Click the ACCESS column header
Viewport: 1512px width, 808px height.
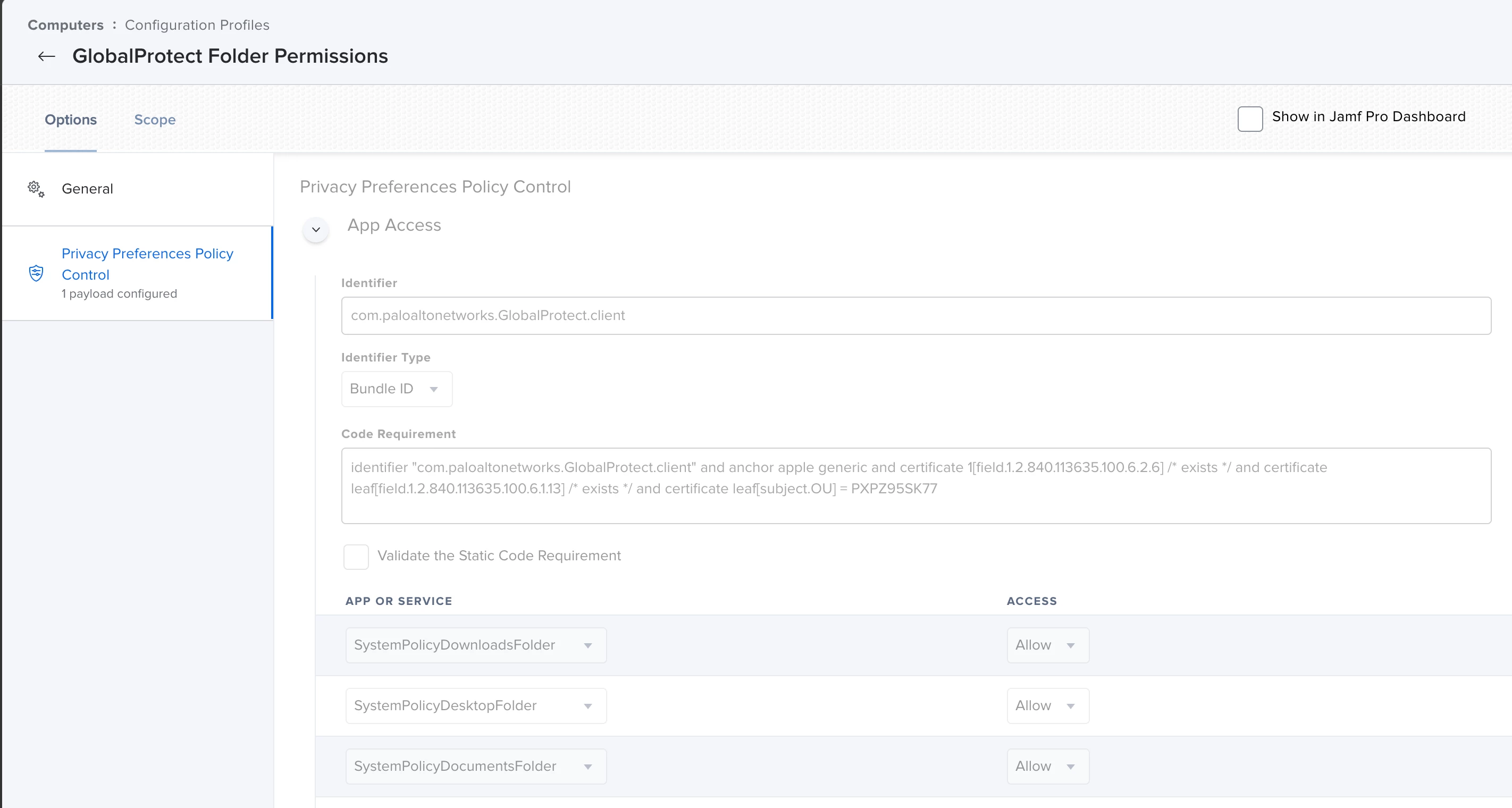click(1031, 601)
